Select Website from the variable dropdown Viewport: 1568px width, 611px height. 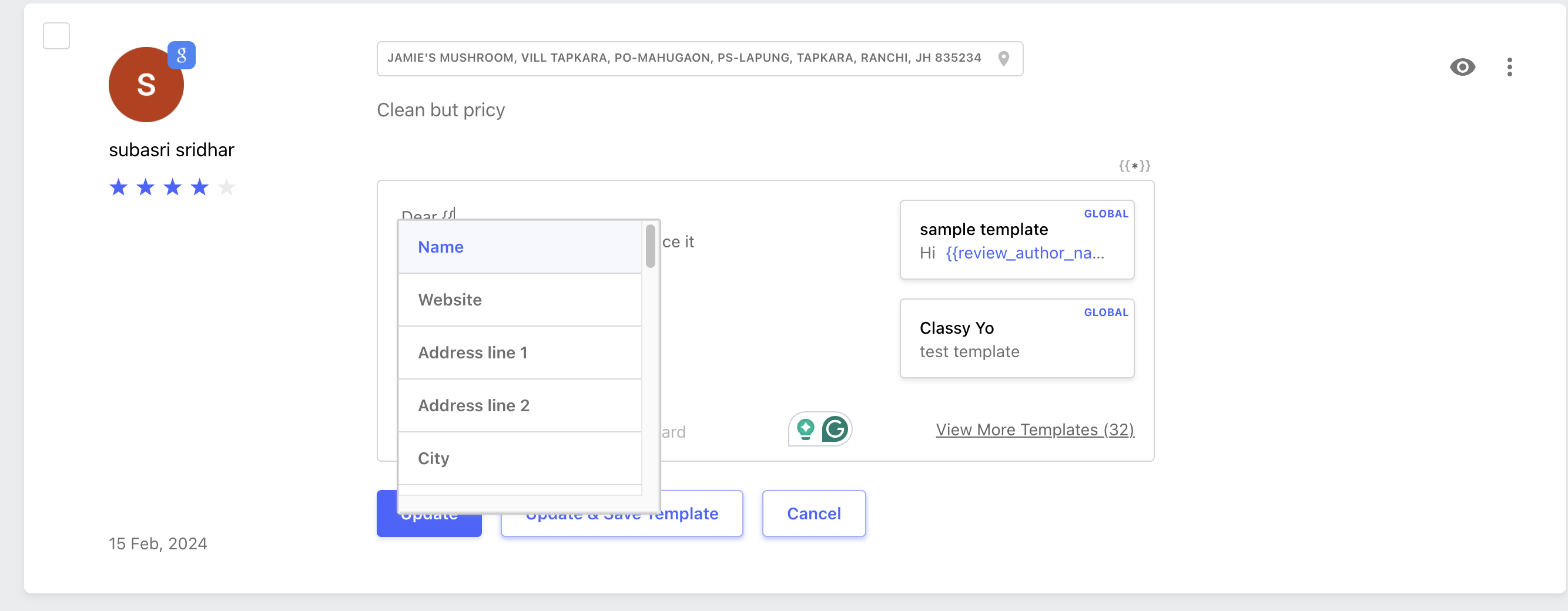click(521, 300)
